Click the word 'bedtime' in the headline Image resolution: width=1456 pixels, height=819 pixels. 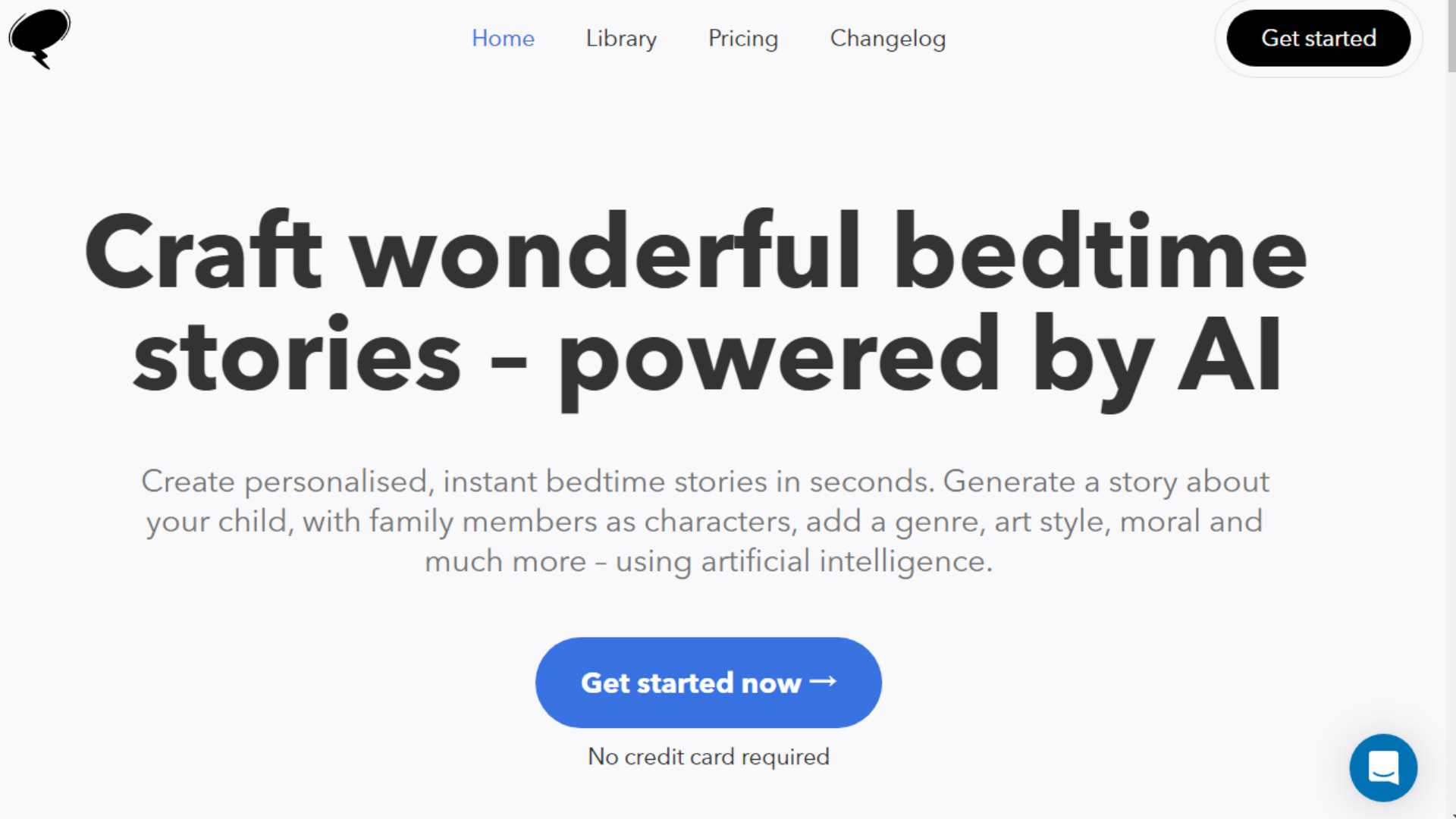(1100, 252)
